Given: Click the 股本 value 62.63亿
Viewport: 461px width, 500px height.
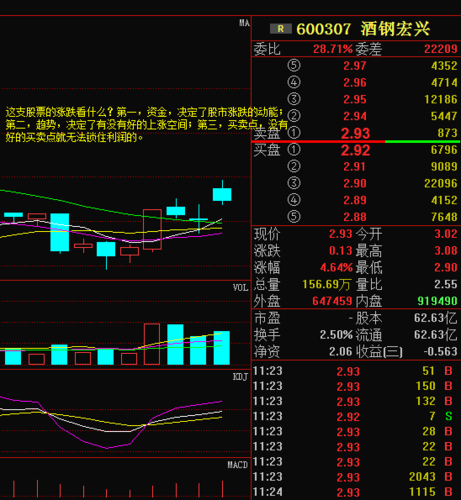Looking at the screenshot, I should pyautogui.click(x=436, y=318).
